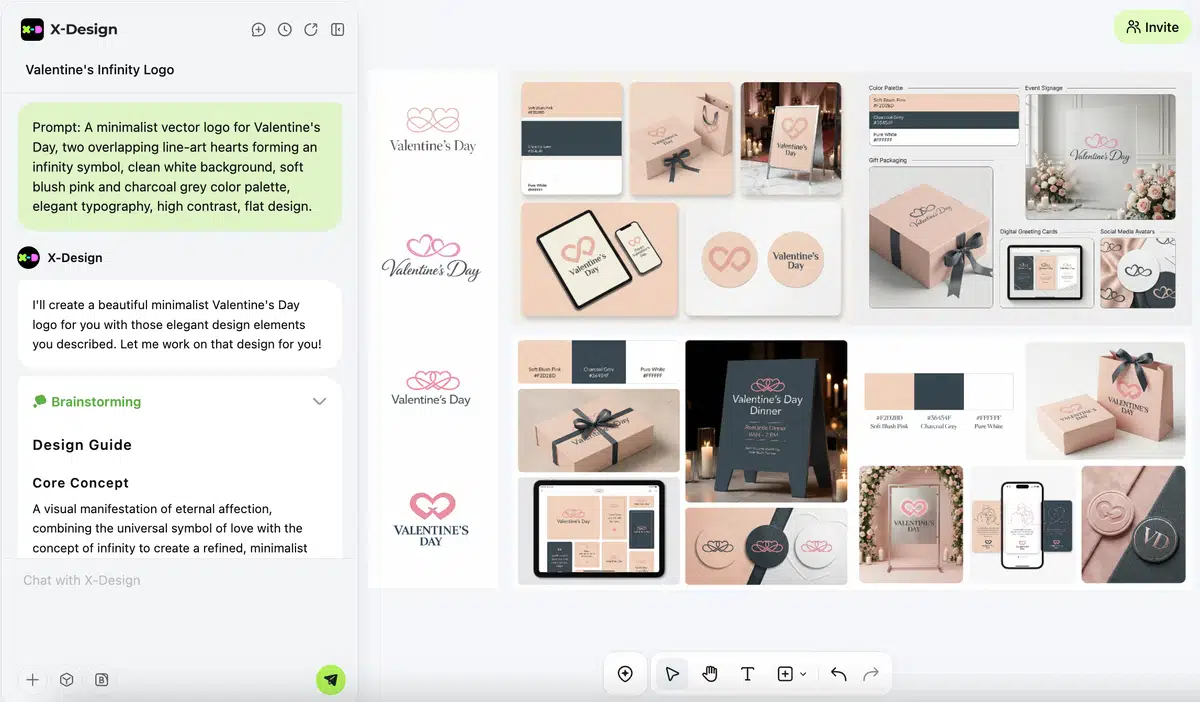Switch to the hand pan tool
This screenshot has height=702, width=1200.
(x=710, y=674)
